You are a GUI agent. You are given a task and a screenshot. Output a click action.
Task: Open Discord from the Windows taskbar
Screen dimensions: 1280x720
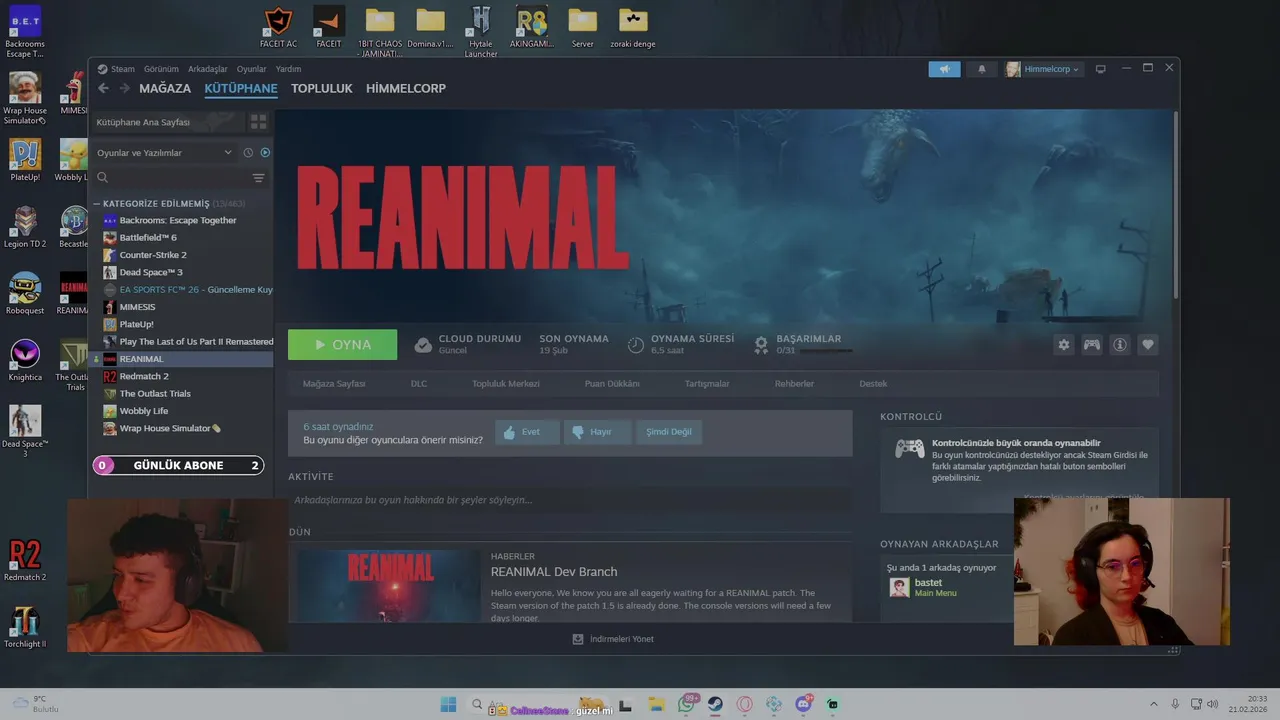pyautogui.click(x=803, y=704)
